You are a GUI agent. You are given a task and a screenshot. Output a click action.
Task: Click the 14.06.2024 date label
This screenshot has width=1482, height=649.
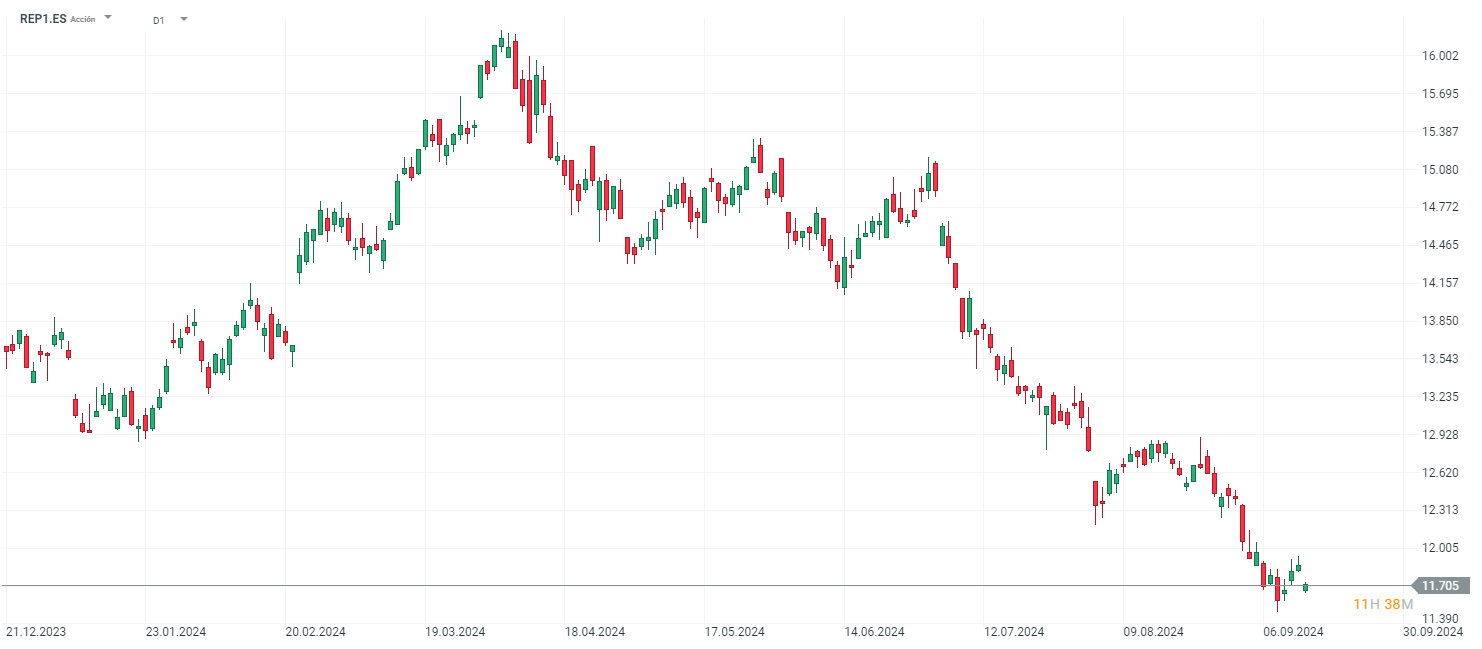click(874, 632)
